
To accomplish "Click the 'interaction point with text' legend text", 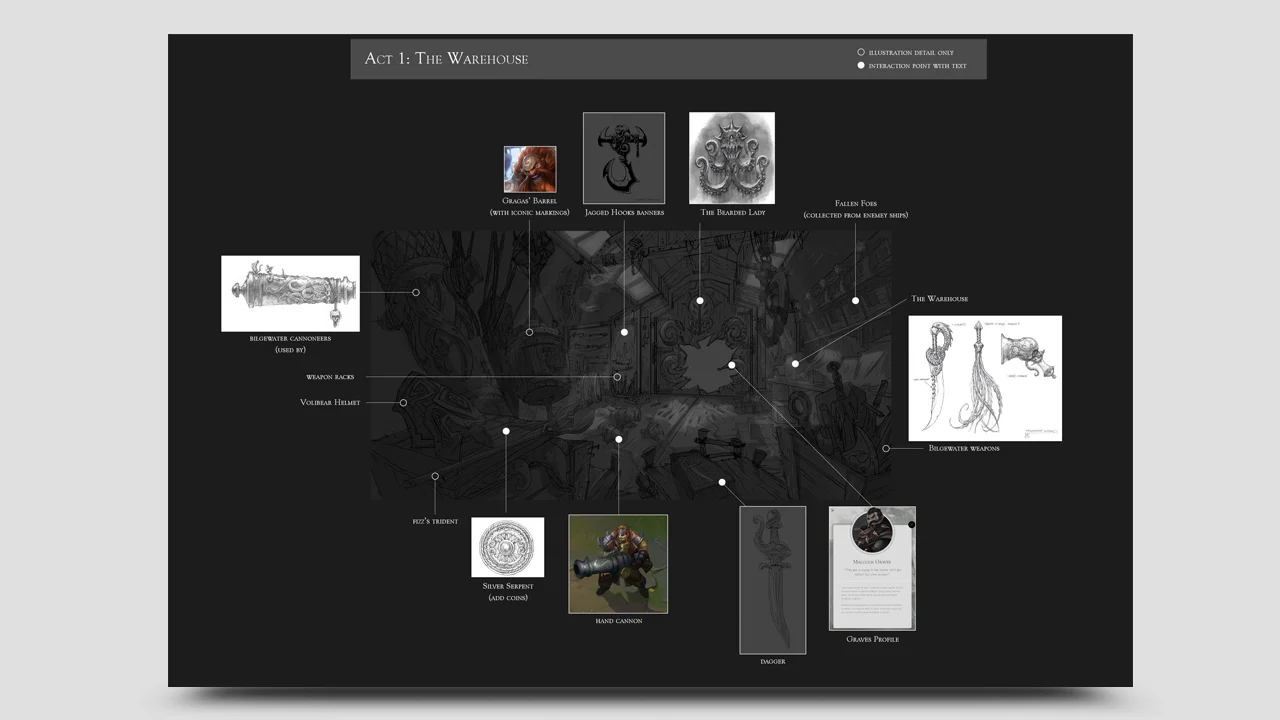I will click(918, 66).
